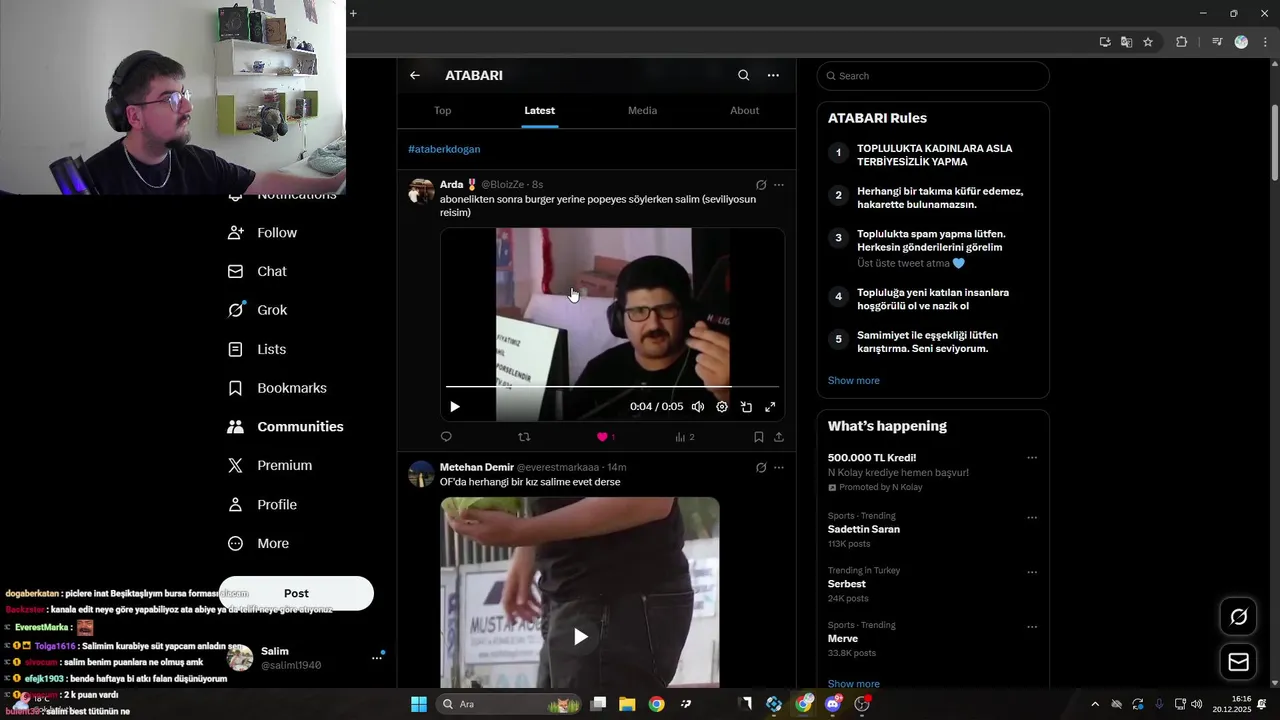Enter fullscreen on Arda's video
Screen dimensions: 1280x720
coord(770,407)
